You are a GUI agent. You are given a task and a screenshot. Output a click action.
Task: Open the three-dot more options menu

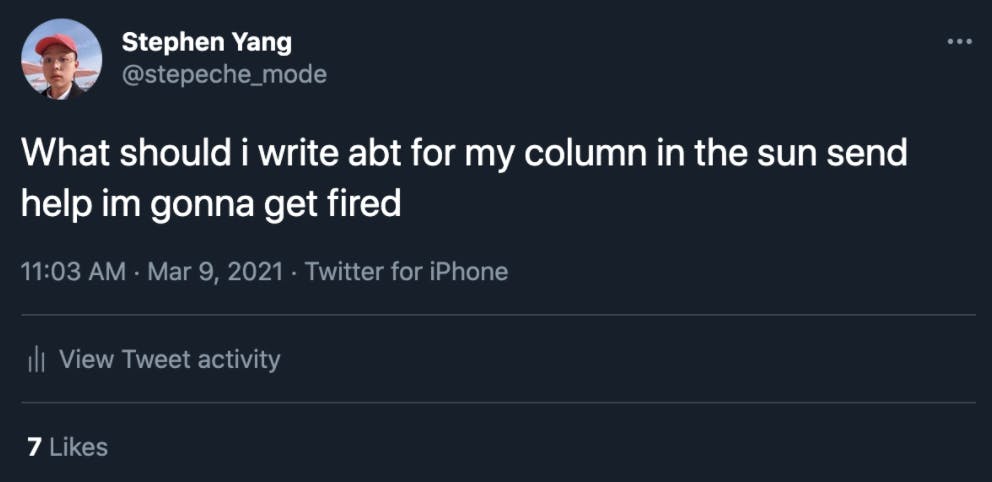pos(958,42)
